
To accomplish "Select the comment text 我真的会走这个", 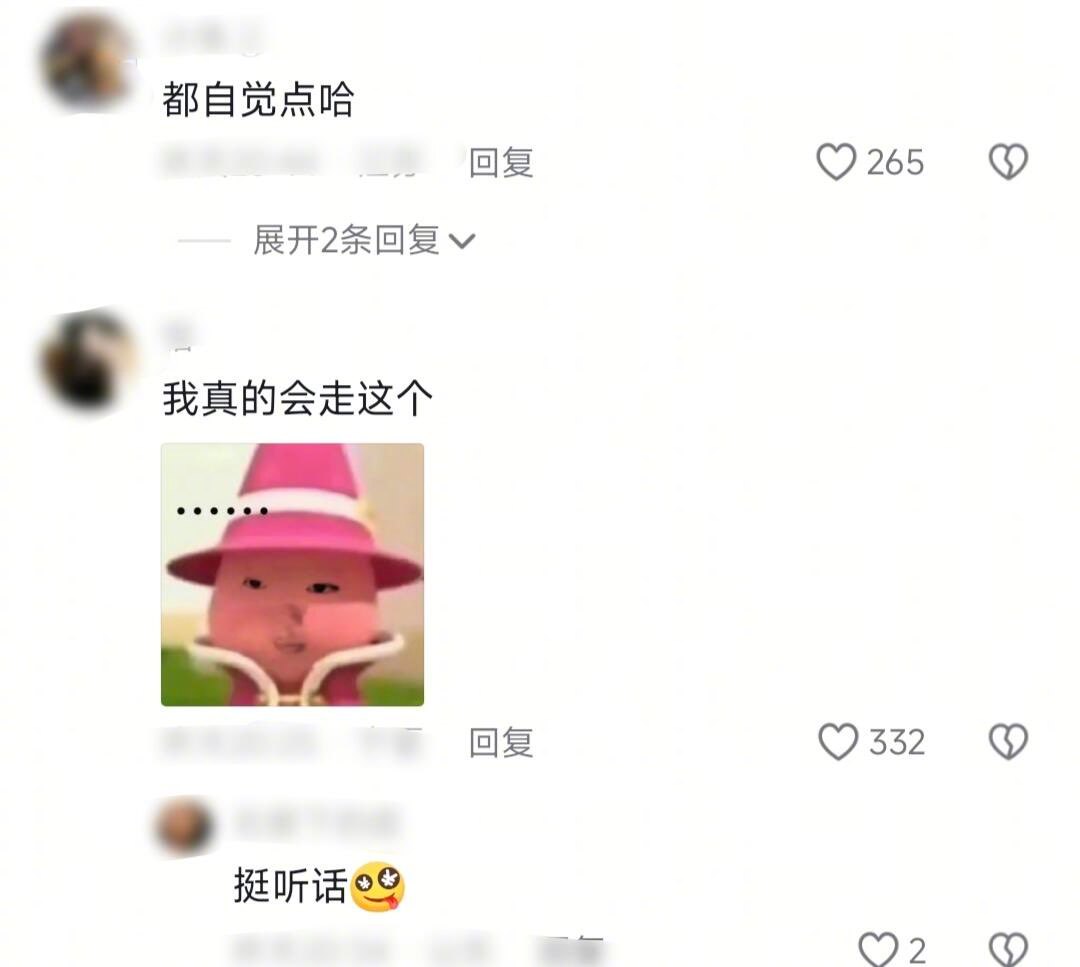I will [298, 398].
